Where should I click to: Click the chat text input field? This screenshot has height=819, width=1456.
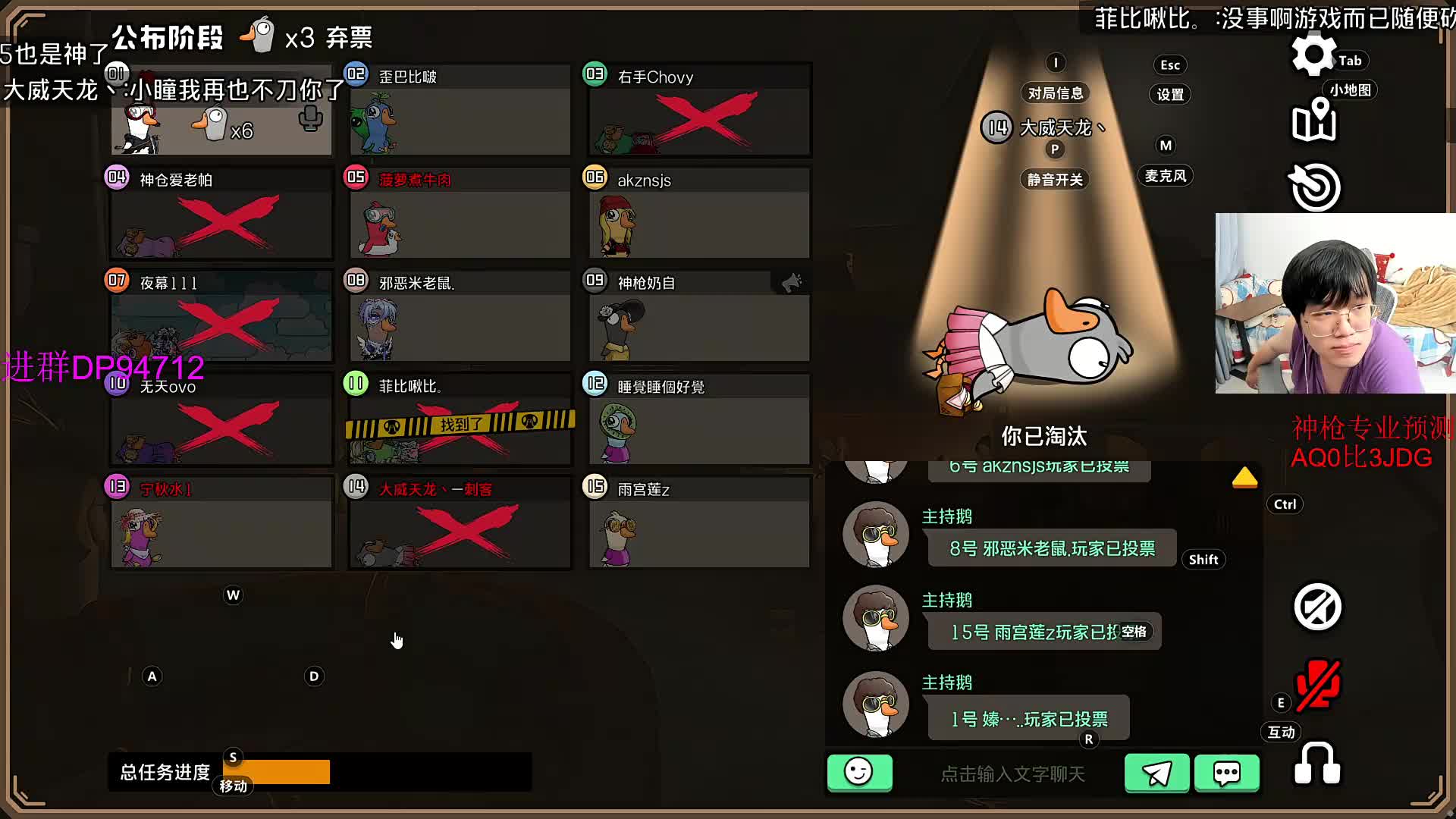click(x=1012, y=773)
